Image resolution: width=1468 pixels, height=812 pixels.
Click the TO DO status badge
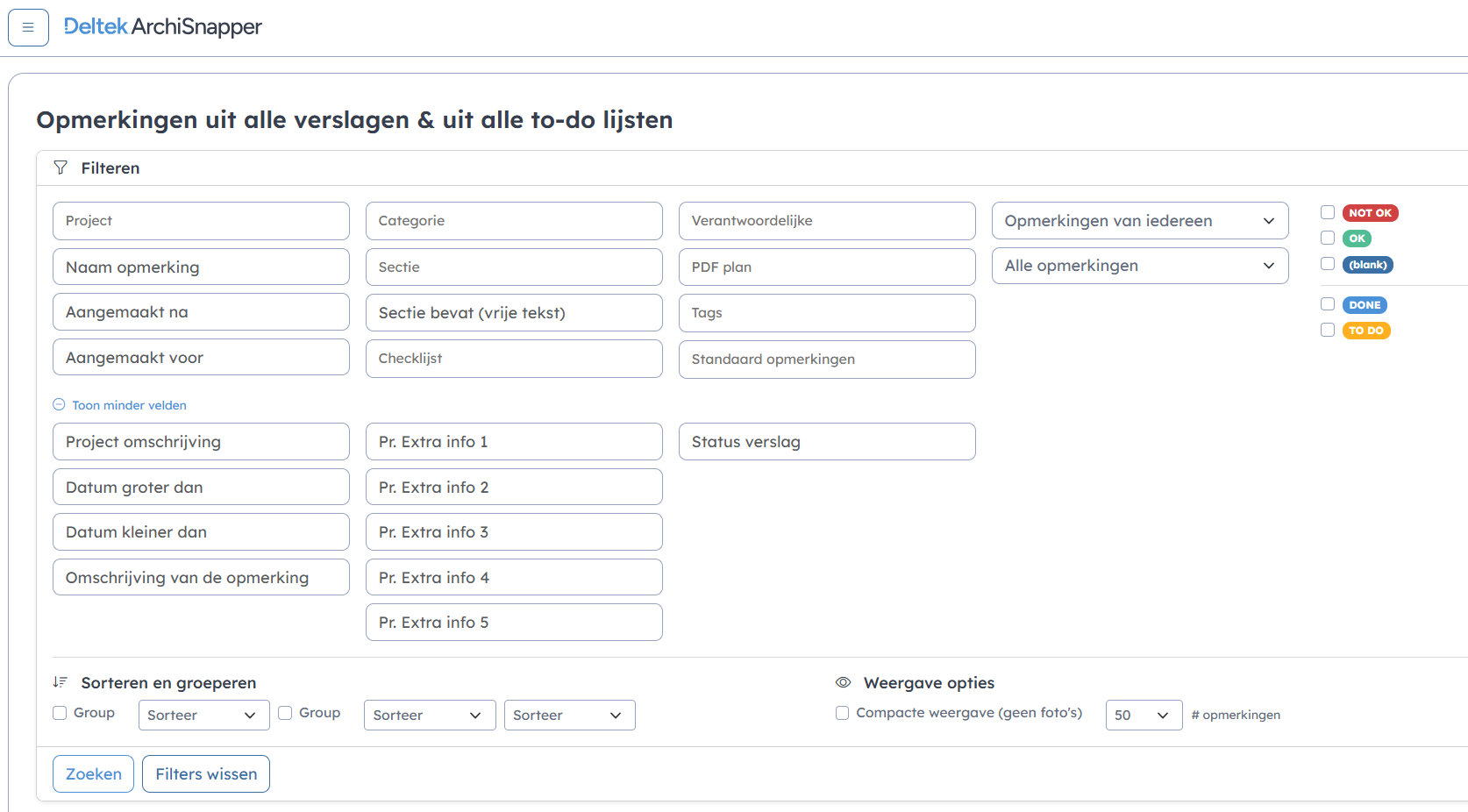[x=1366, y=331]
